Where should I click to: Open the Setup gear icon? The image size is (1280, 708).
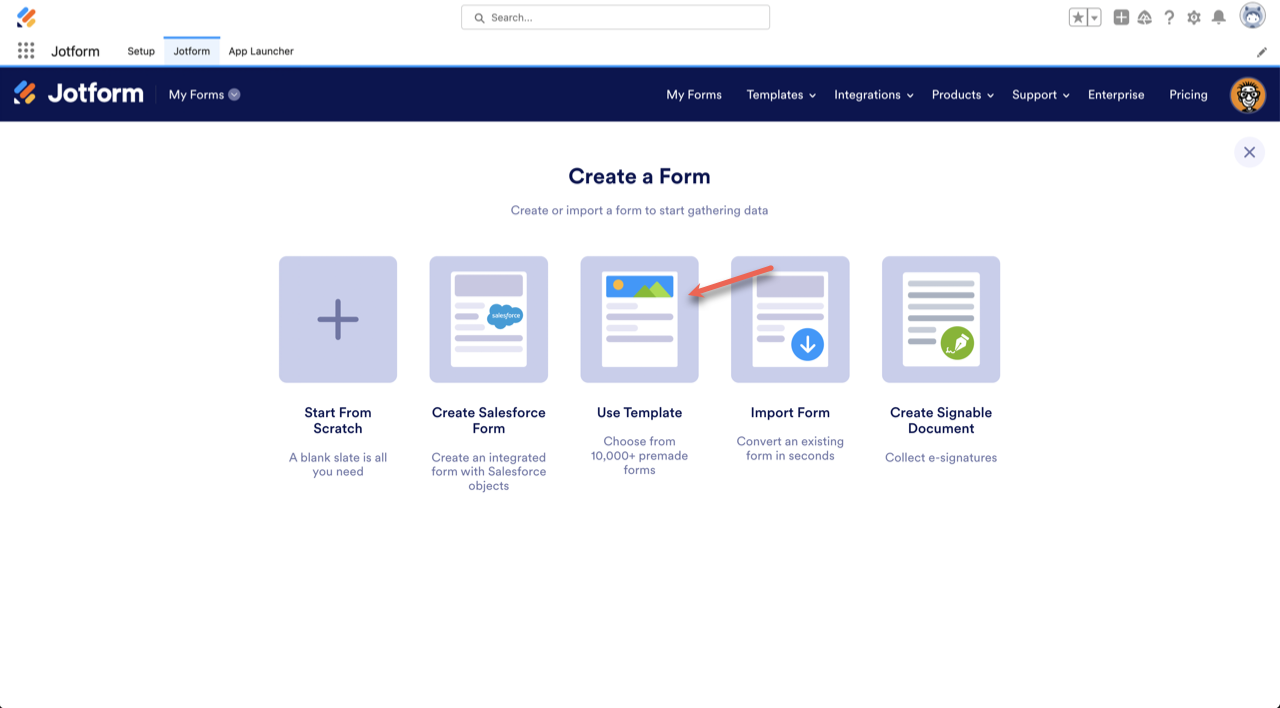(1193, 17)
